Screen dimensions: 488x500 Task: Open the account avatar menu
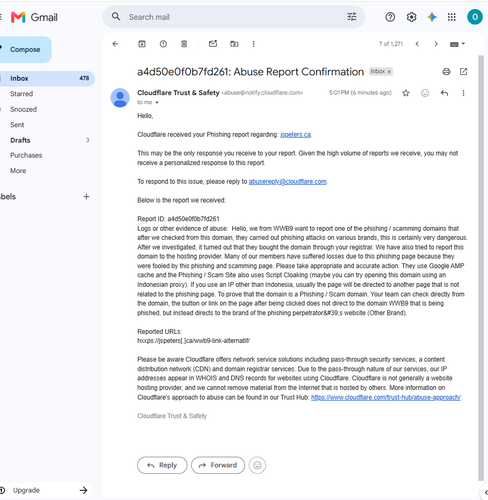click(x=475, y=17)
